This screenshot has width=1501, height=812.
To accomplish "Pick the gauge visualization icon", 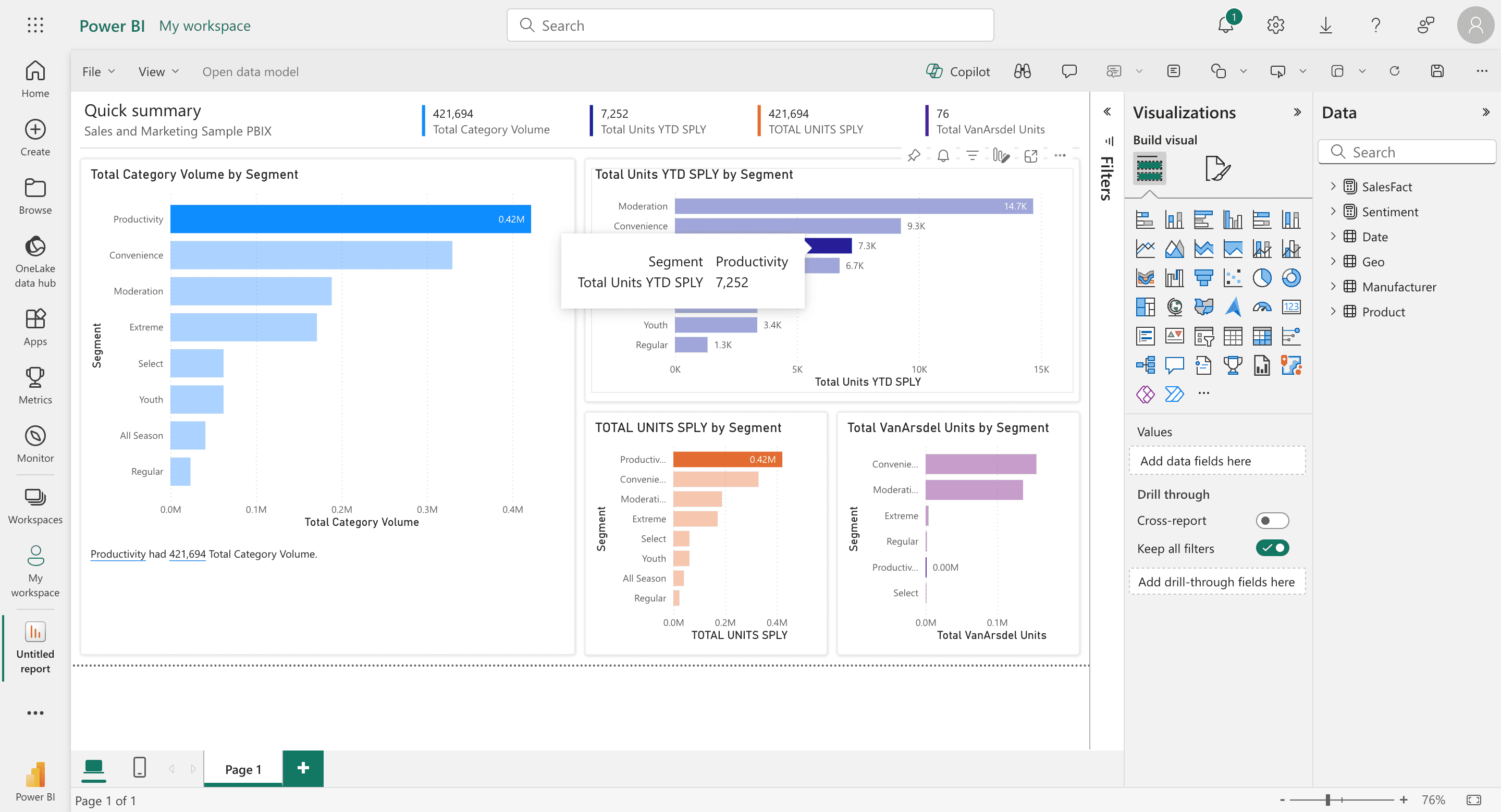I will 1261,307.
